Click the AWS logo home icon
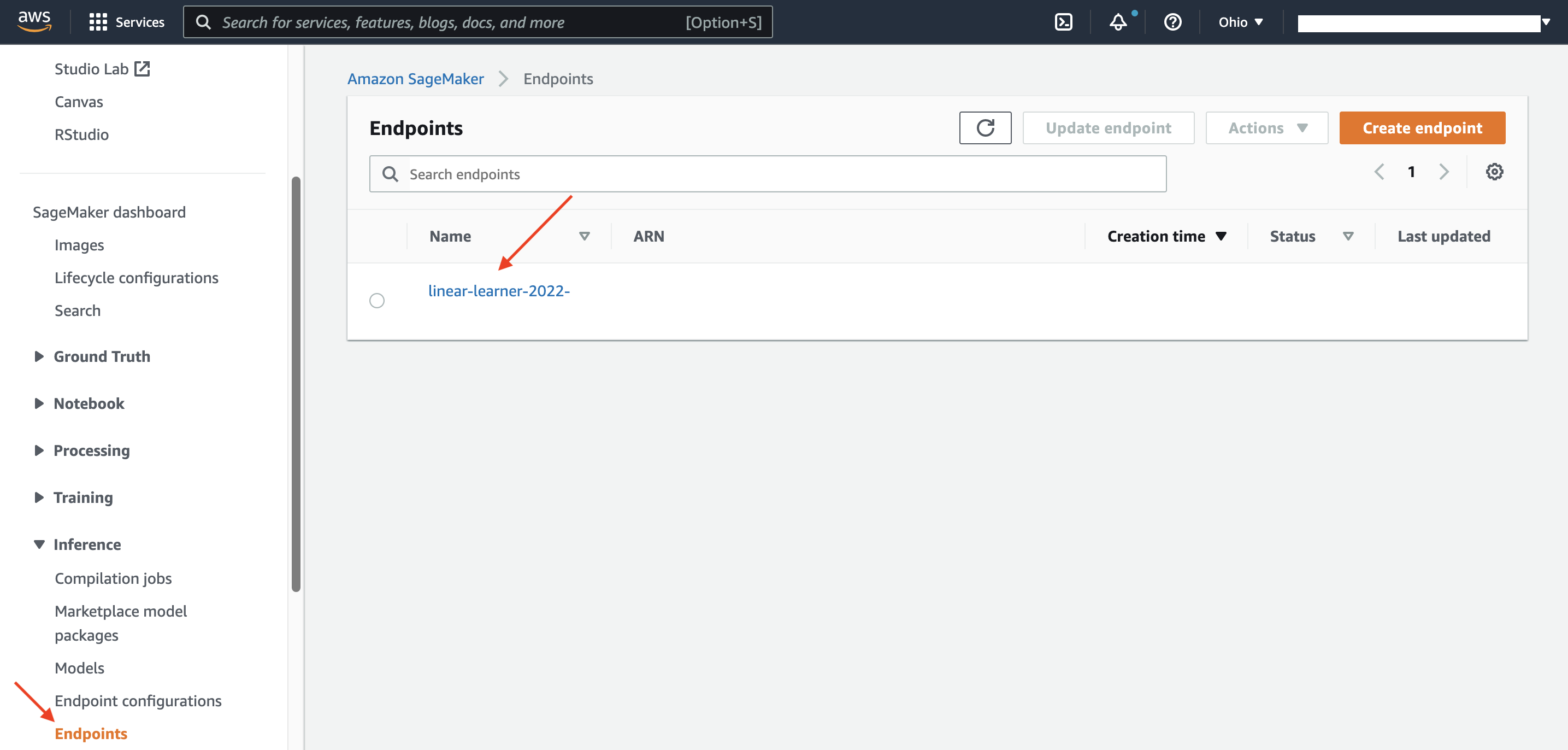Image resolution: width=1568 pixels, height=750 pixels. click(x=34, y=21)
